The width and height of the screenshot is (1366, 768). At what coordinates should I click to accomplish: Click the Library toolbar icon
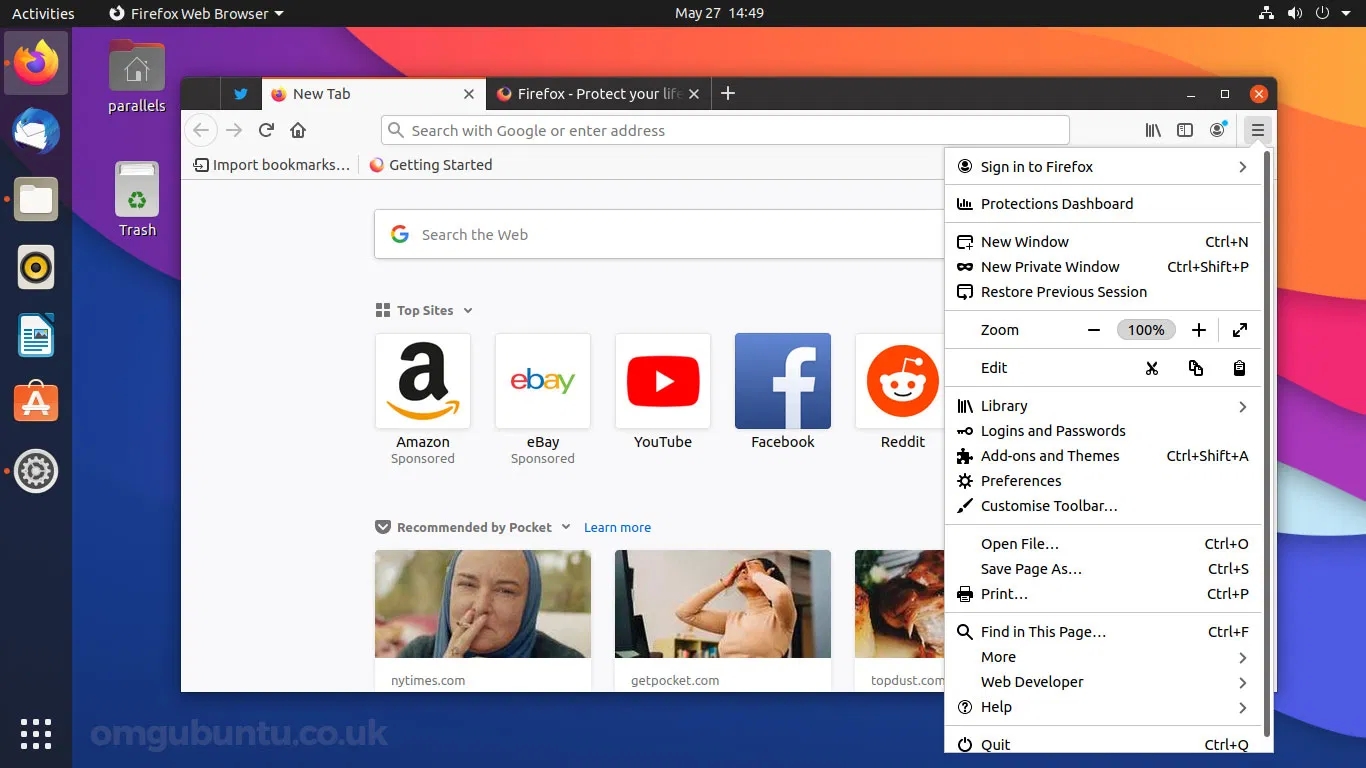pos(1153,130)
